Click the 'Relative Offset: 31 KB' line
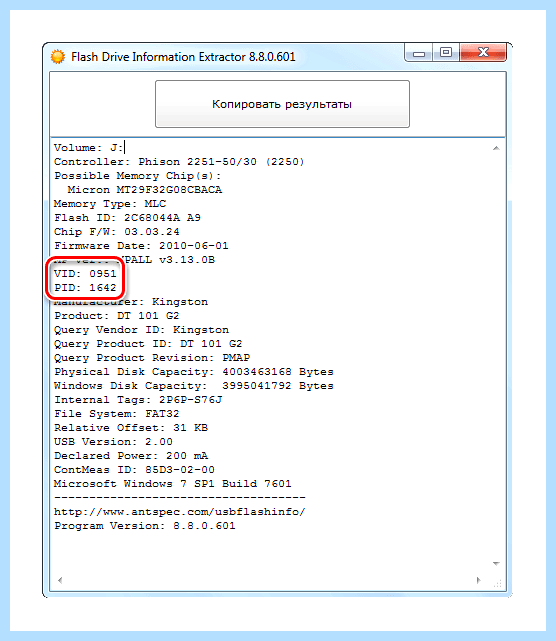Screen dimensions: 556x641 click(x=131, y=428)
